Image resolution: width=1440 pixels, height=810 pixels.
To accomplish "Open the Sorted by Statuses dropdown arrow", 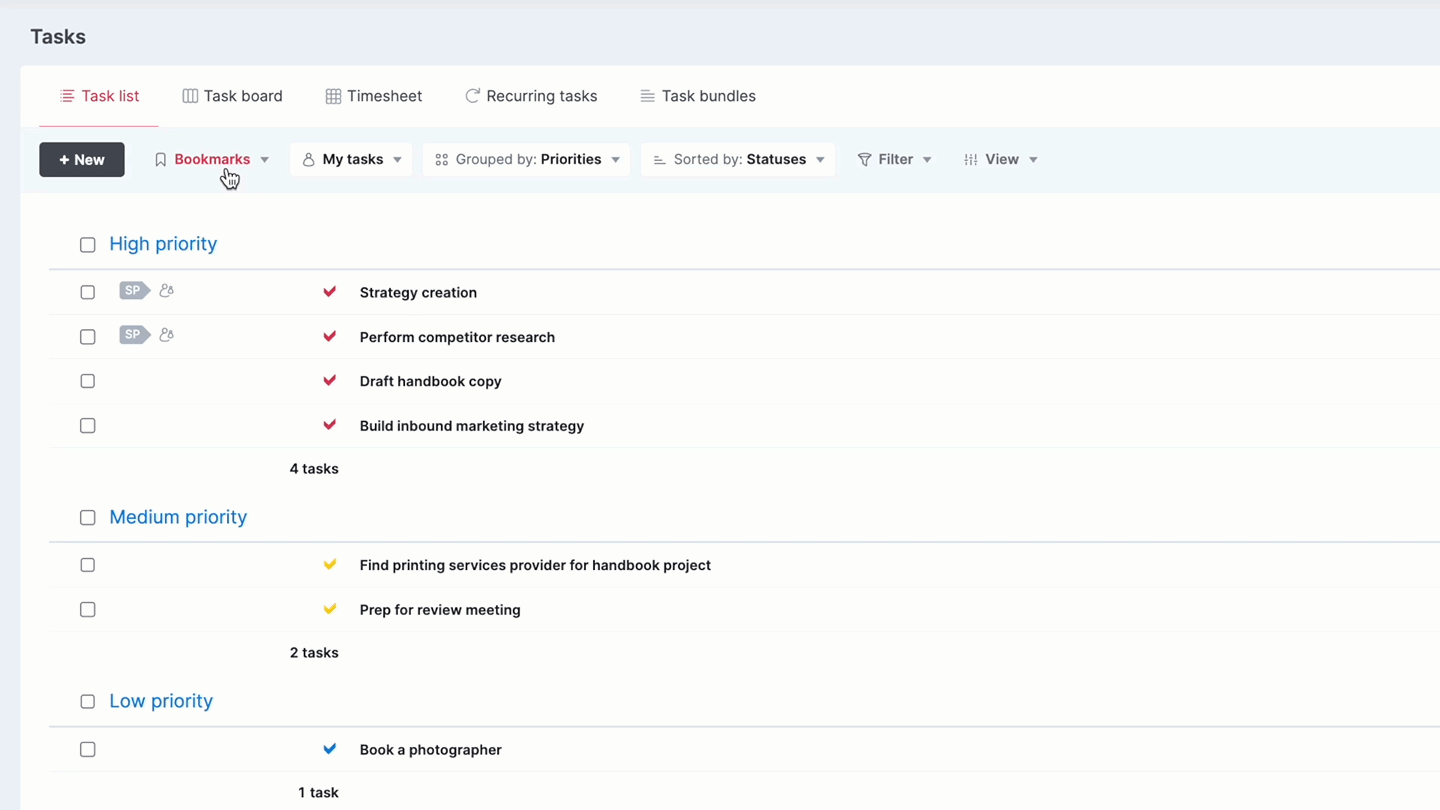I will [820, 160].
